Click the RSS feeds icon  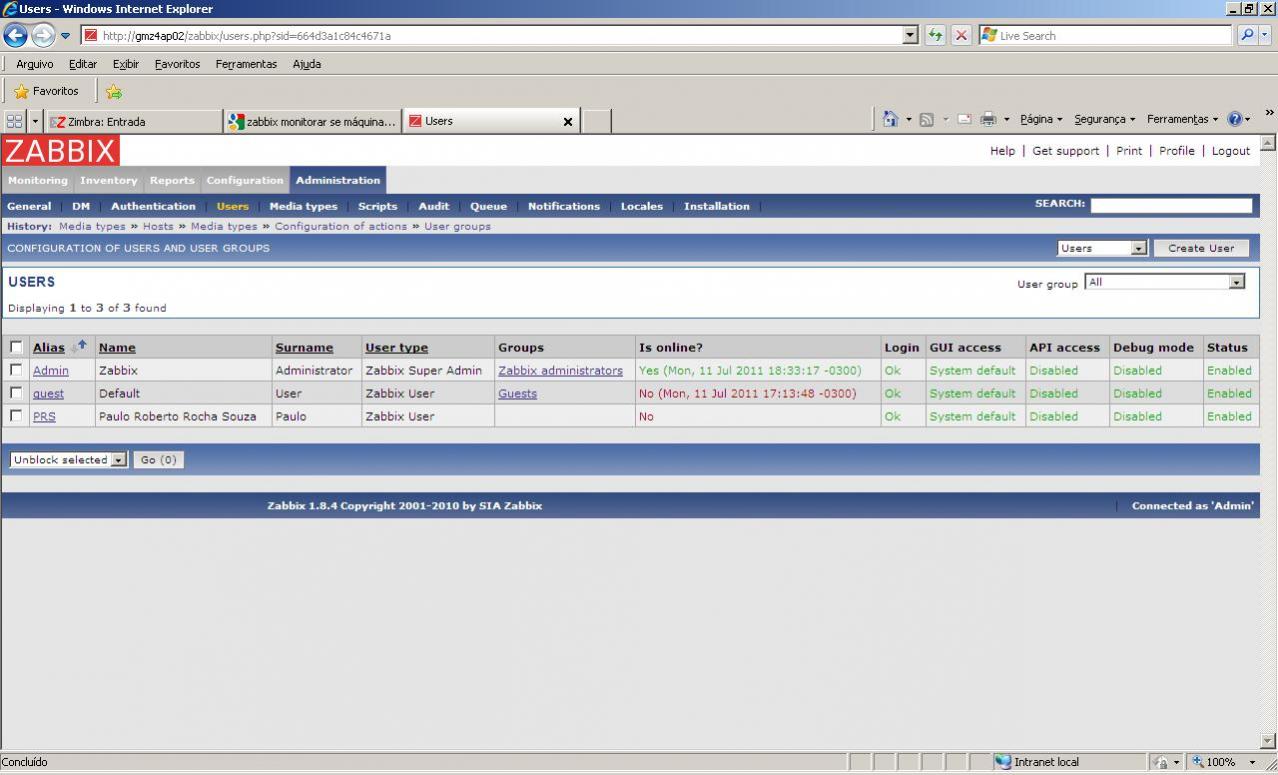tap(927, 120)
